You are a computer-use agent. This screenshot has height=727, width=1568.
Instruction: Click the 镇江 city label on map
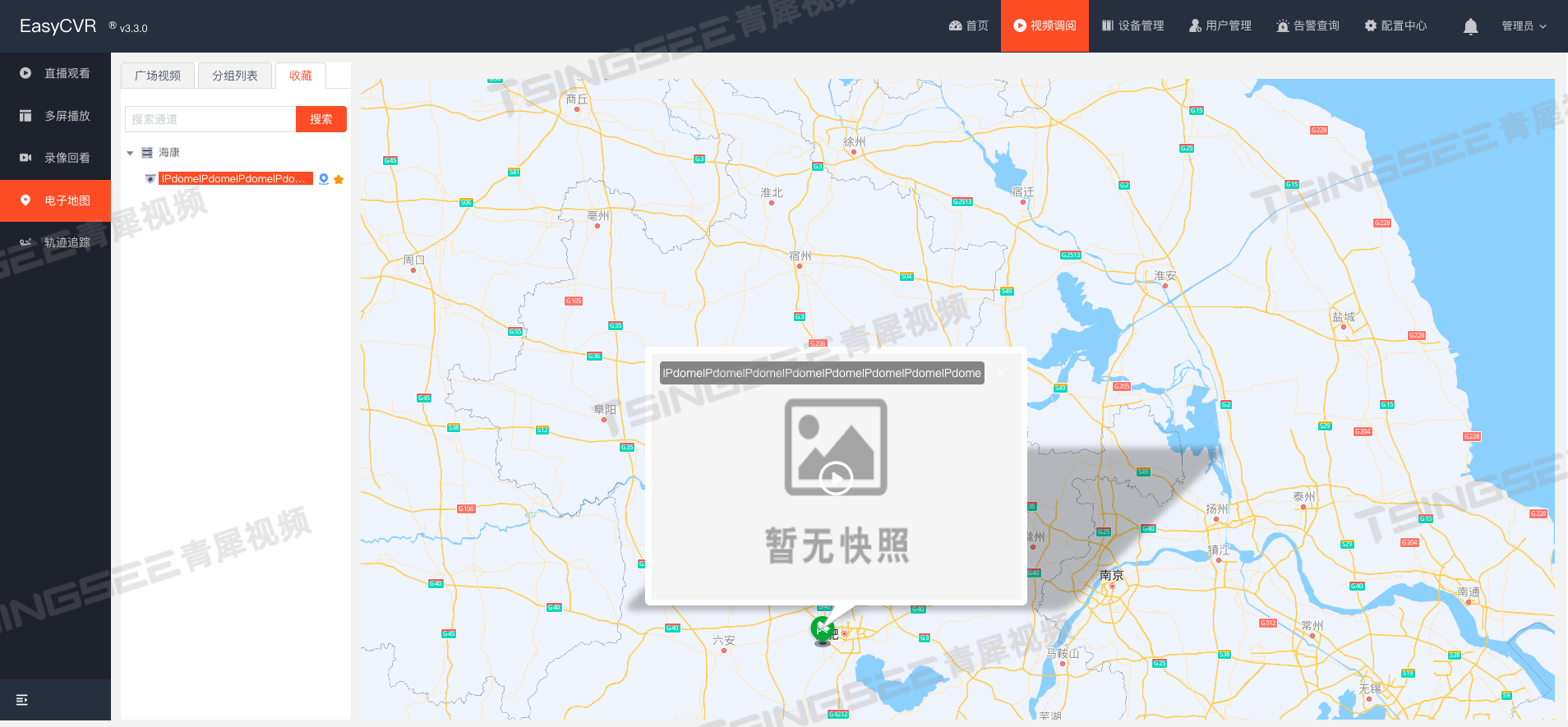1219,550
